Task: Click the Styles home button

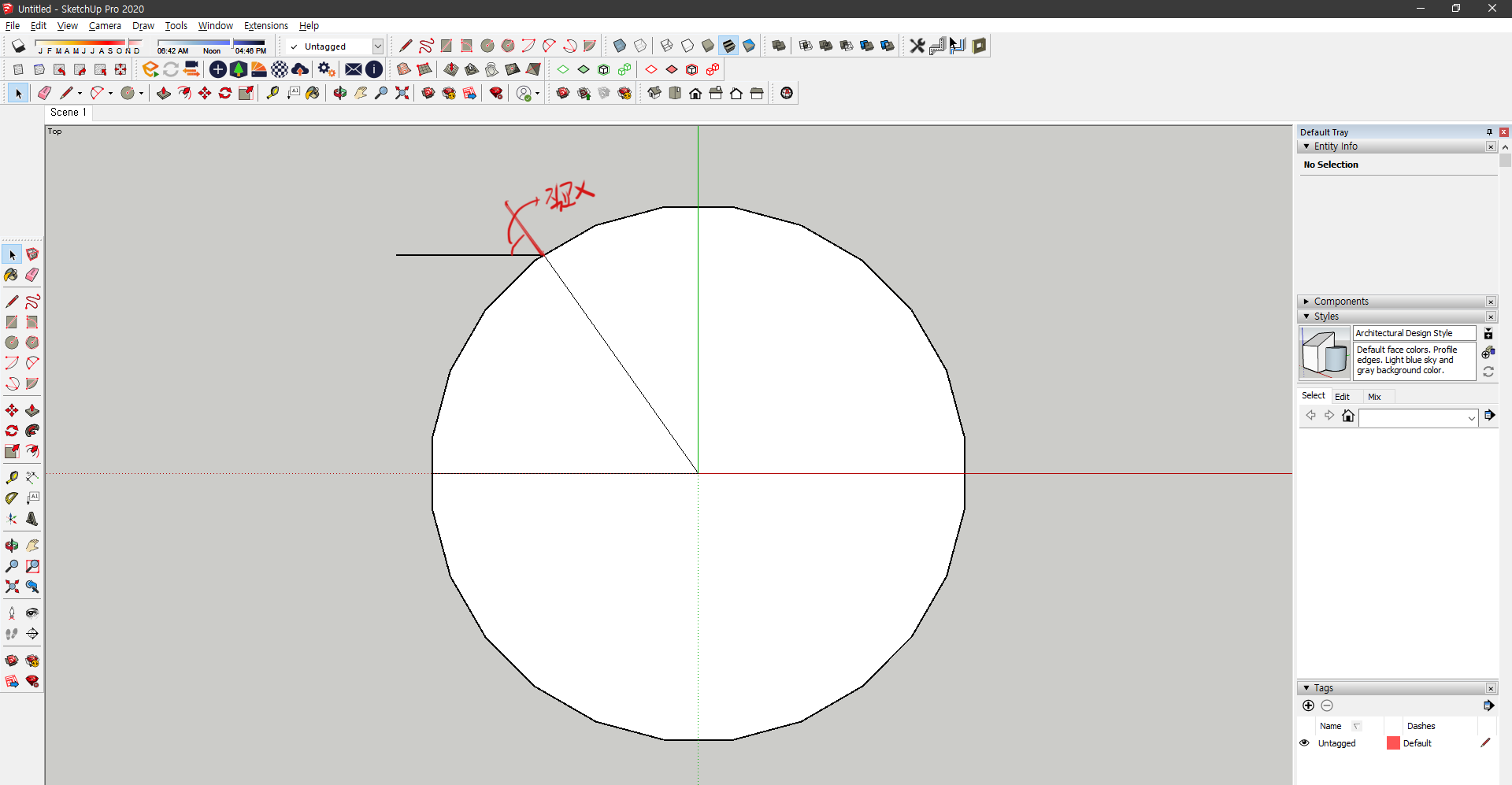Action: 1348,416
